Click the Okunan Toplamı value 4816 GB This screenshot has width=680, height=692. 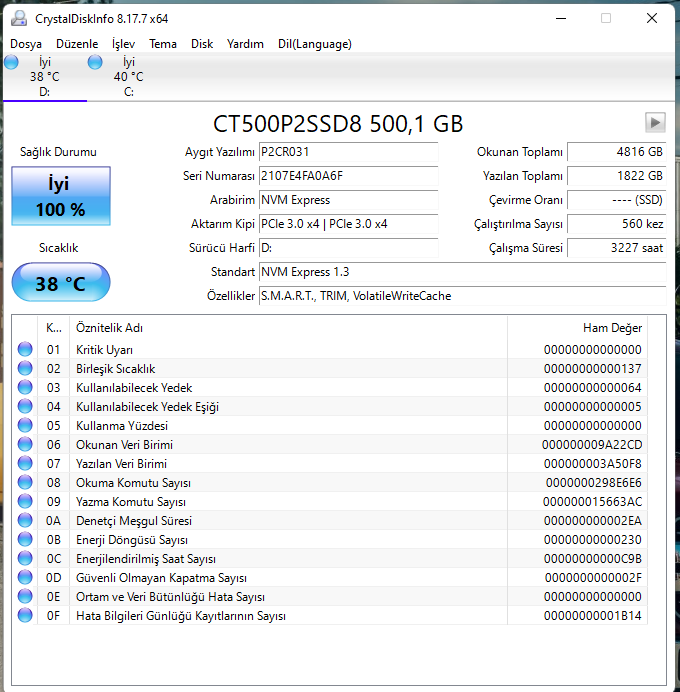[616, 152]
